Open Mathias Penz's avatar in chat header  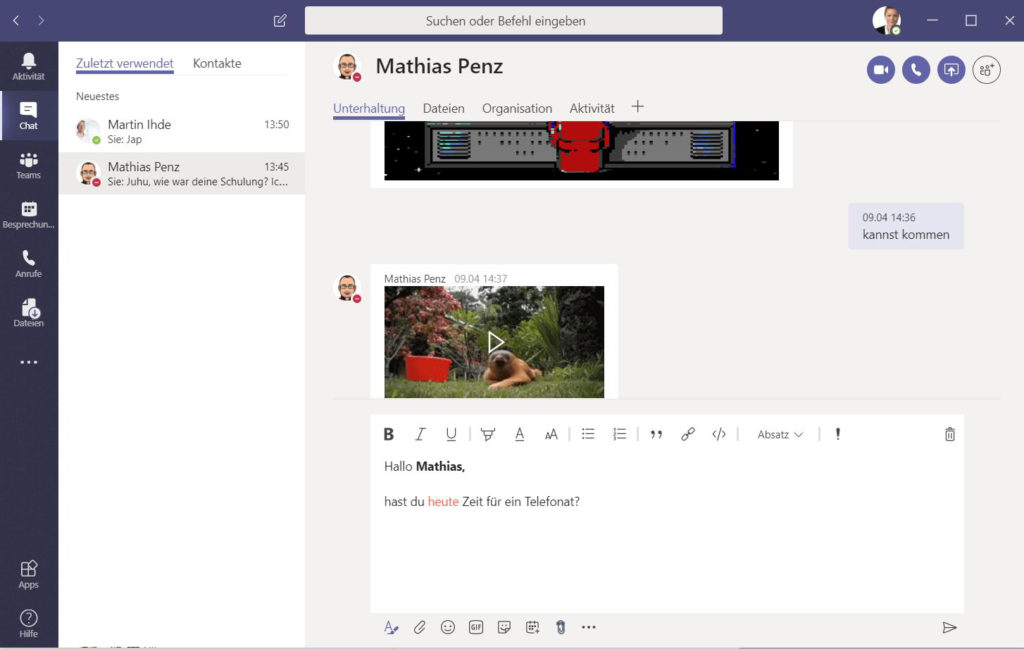(347, 67)
